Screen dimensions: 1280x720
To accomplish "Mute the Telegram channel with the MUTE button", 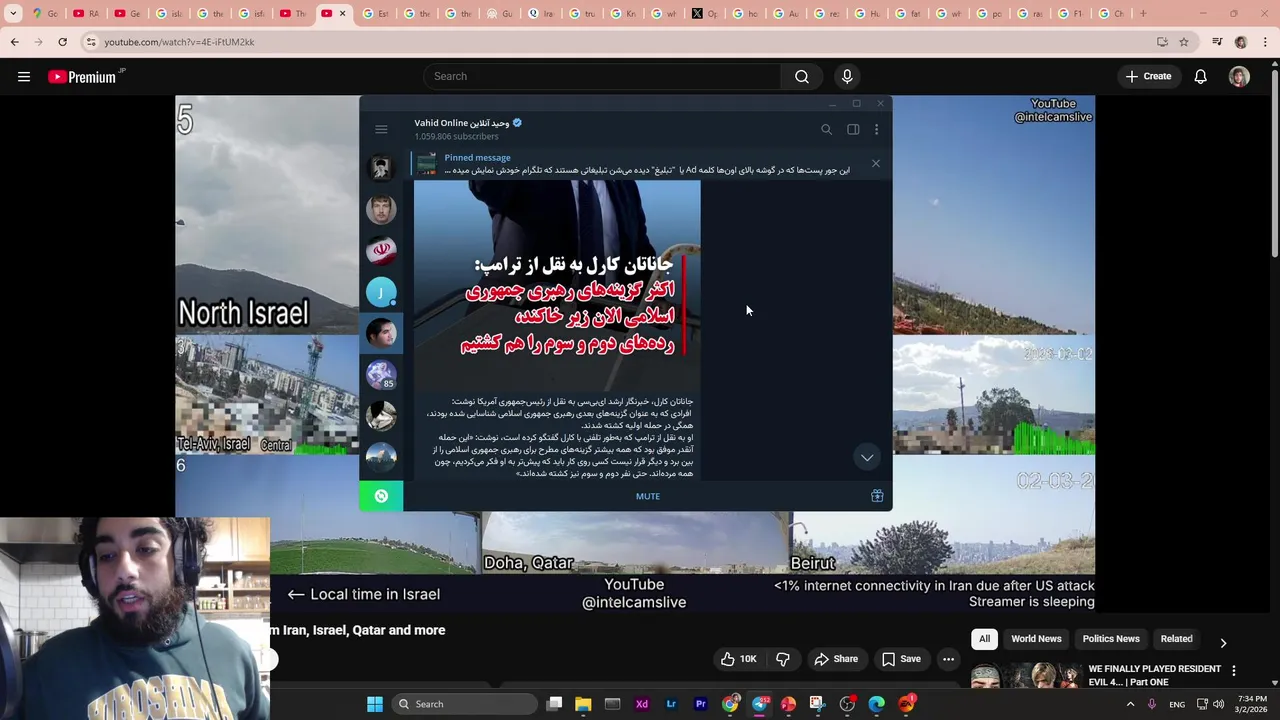I will click(x=647, y=496).
